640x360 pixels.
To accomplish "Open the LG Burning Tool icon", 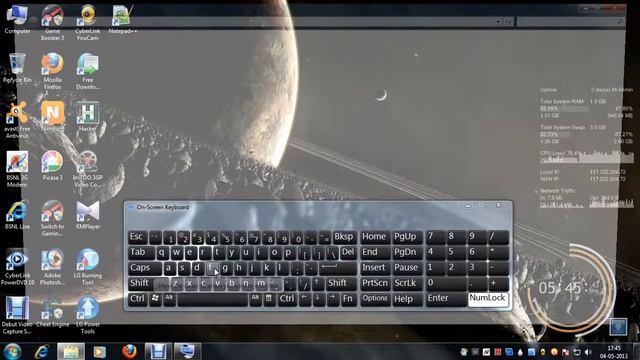I will point(87,267).
